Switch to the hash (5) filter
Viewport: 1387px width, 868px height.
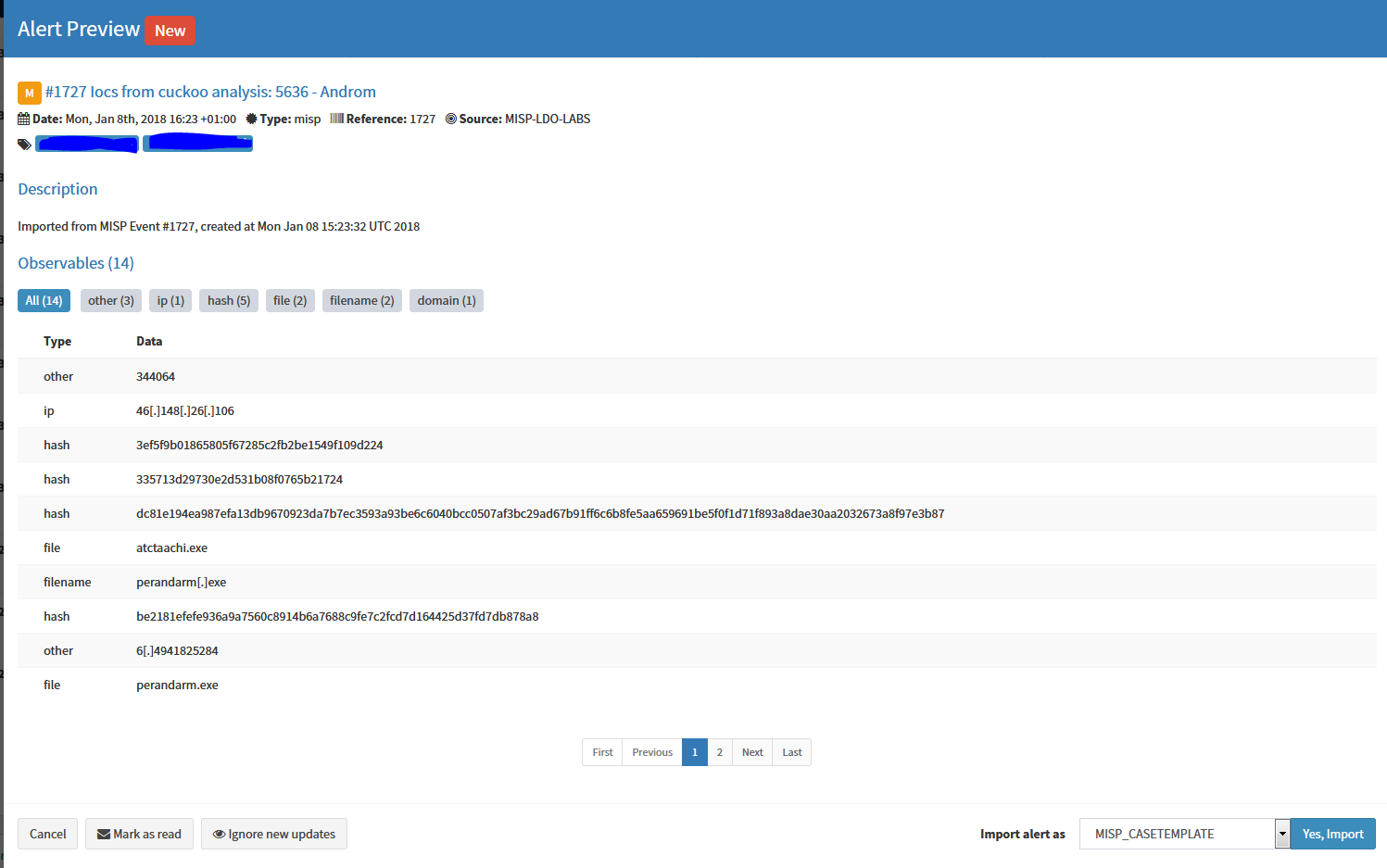[228, 300]
